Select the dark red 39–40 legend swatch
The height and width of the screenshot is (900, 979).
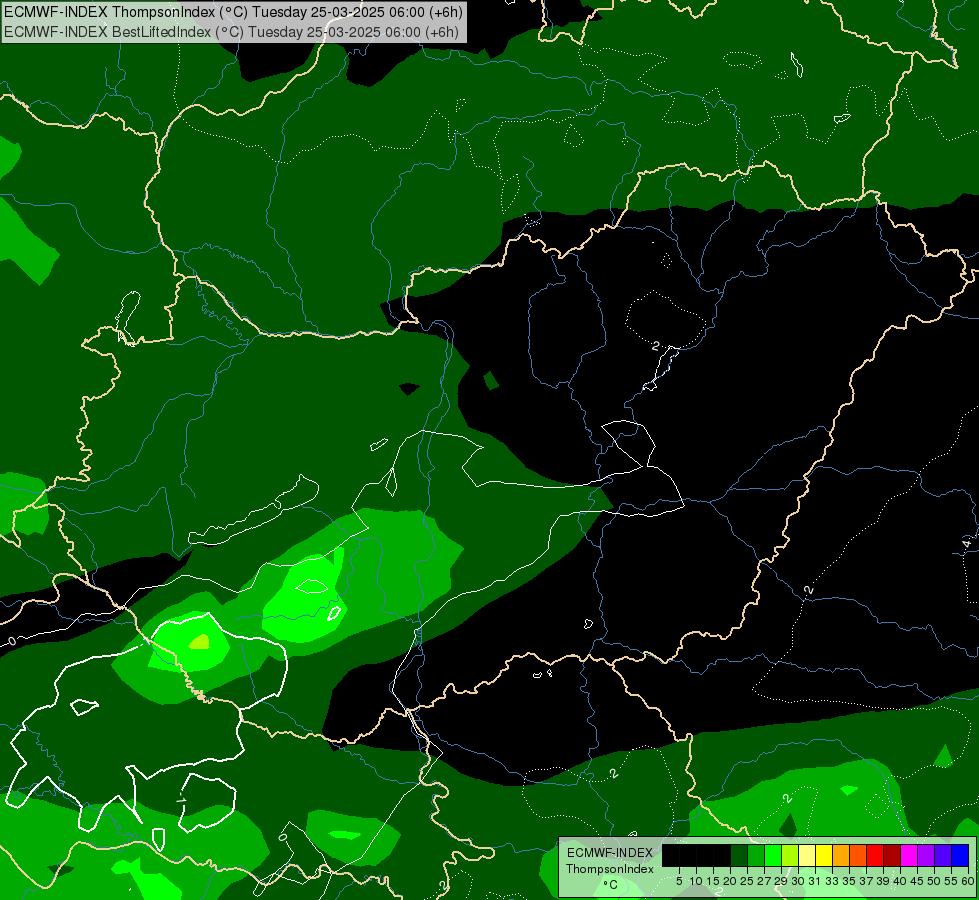(x=892, y=855)
